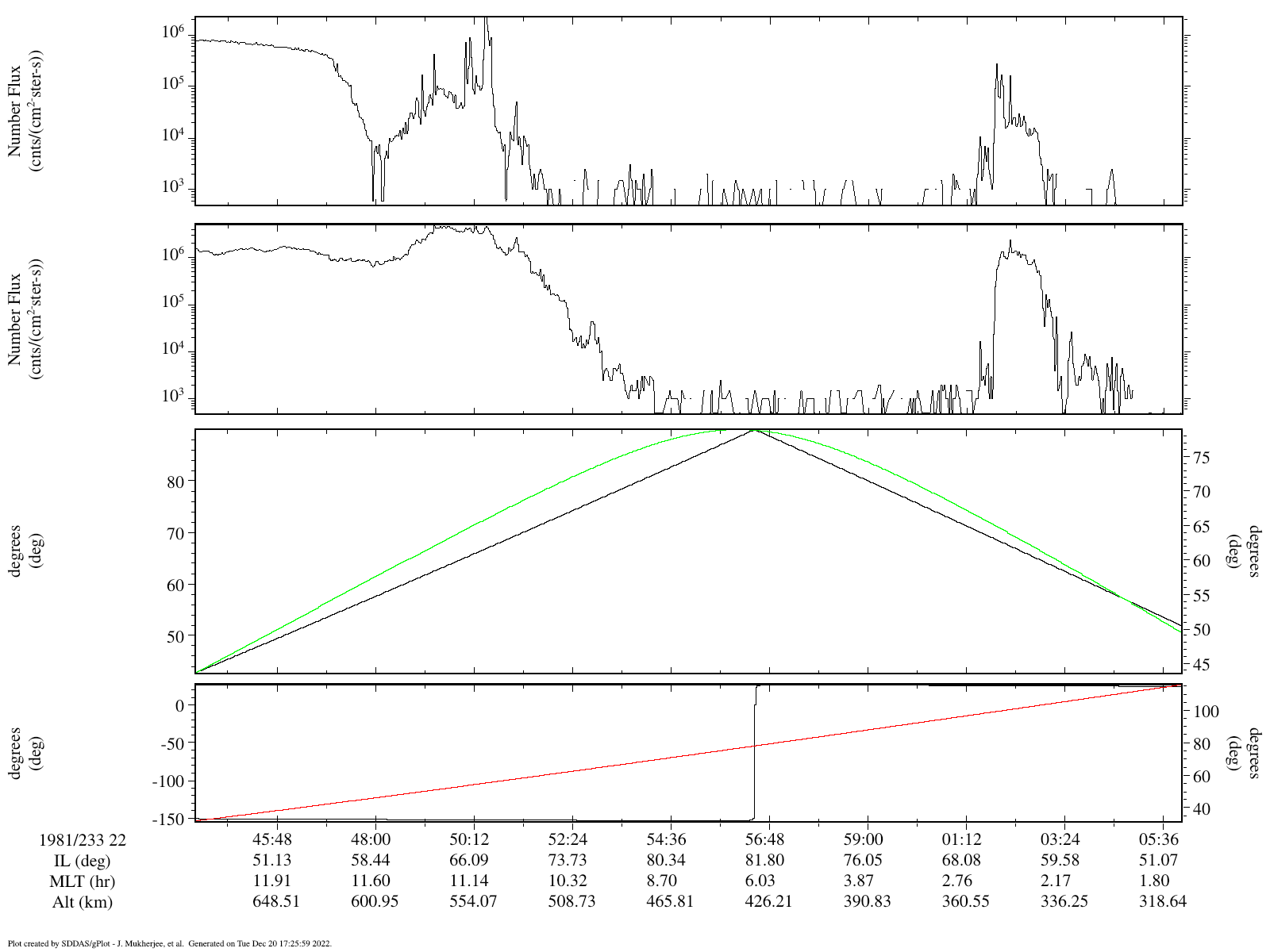Image resolution: width=1270 pixels, height=952 pixels.
Task: Select the MLT (hr) row label
Action: (x=83, y=881)
